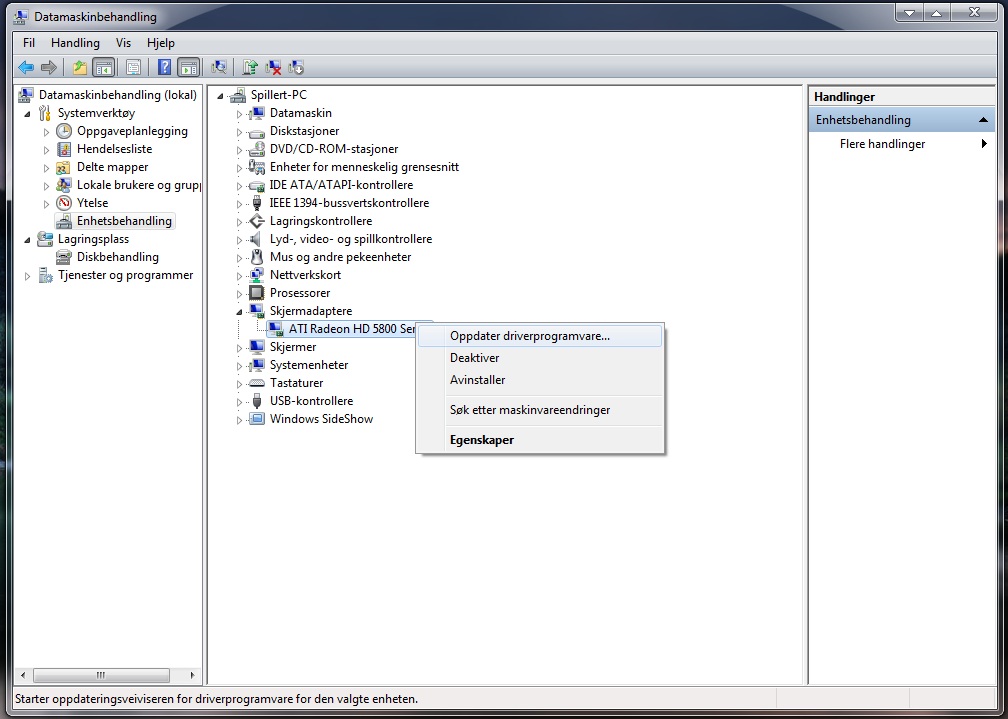1008x719 pixels.
Task: Collapse the Enhetsbehandling actions section arrow
Action: (983, 120)
